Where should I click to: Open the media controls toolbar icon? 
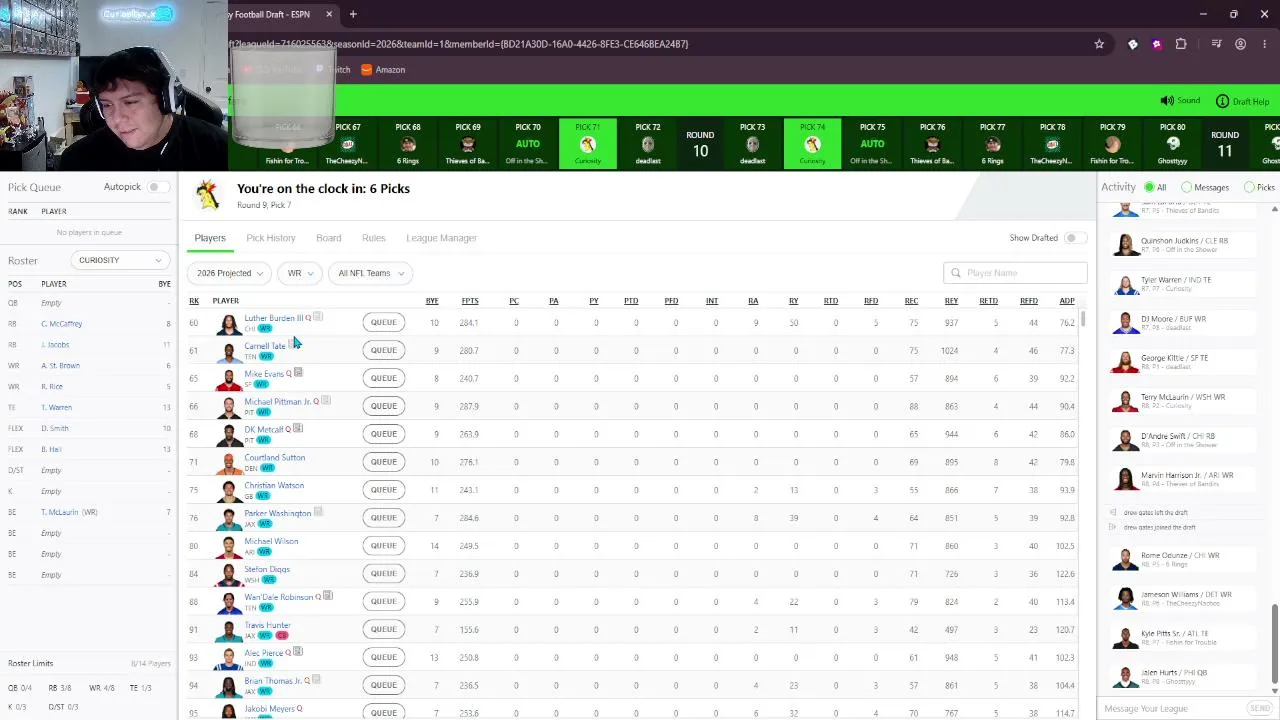pos(1216,44)
